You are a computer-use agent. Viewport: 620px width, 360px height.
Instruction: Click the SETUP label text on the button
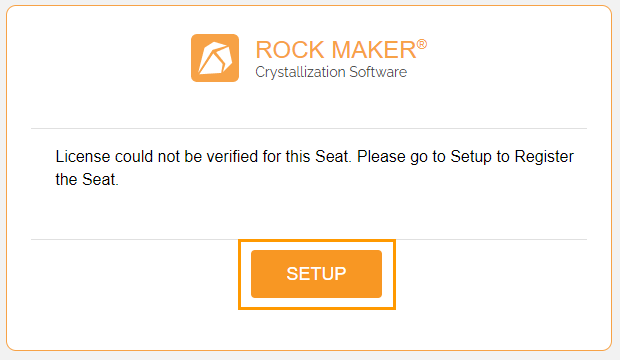tap(316, 274)
